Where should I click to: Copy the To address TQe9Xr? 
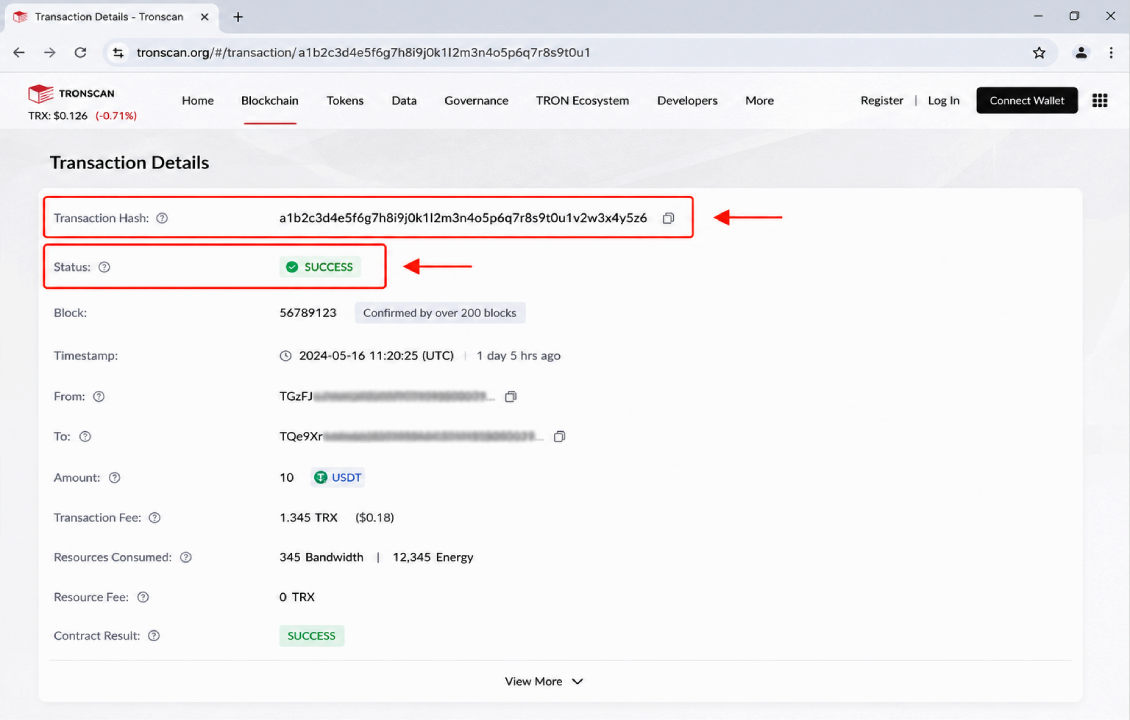[559, 436]
